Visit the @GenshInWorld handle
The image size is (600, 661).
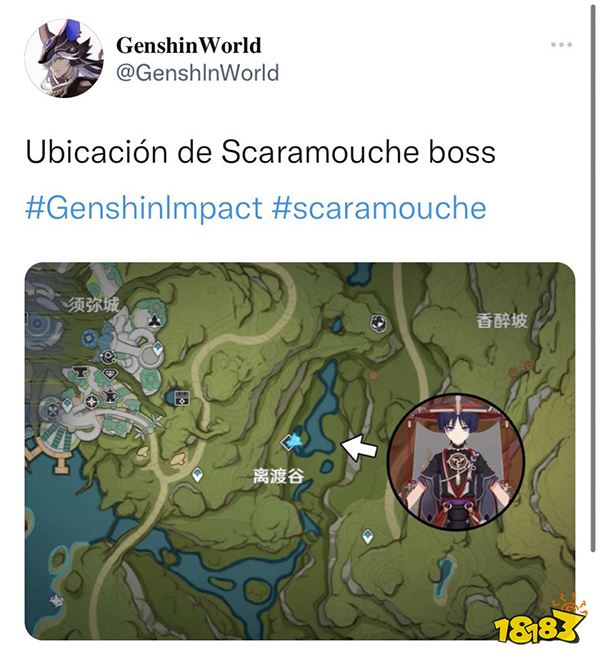coord(197,73)
